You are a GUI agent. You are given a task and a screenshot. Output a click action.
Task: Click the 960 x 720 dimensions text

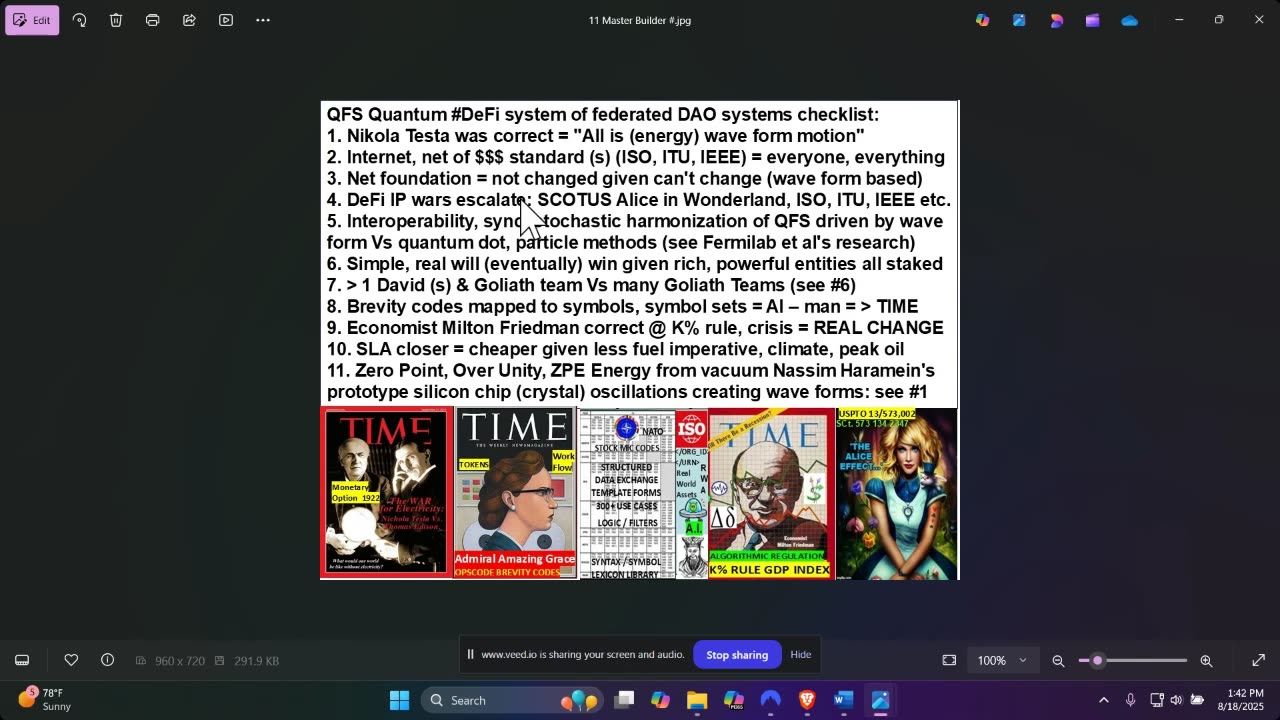180,661
